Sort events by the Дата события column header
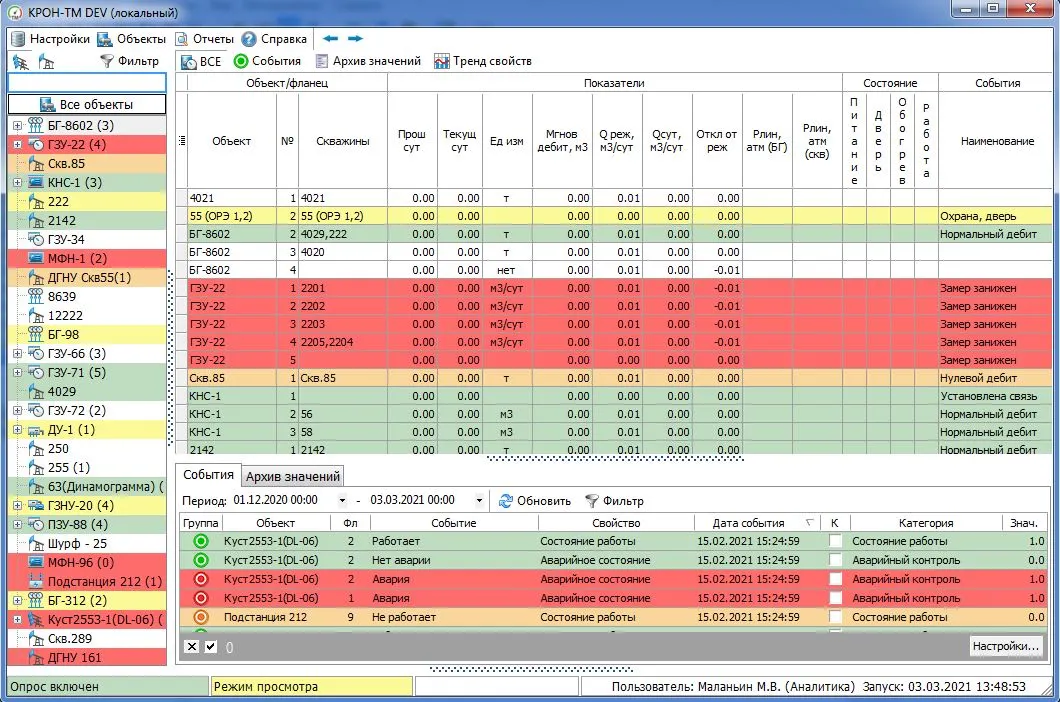1060x702 pixels. point(757,523)
